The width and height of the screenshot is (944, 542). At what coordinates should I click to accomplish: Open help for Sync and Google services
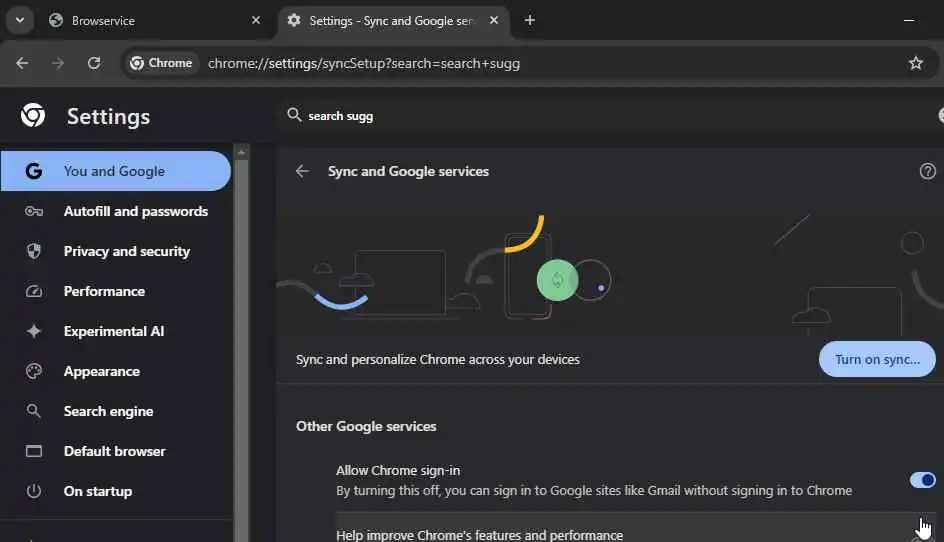coord(928,171)
